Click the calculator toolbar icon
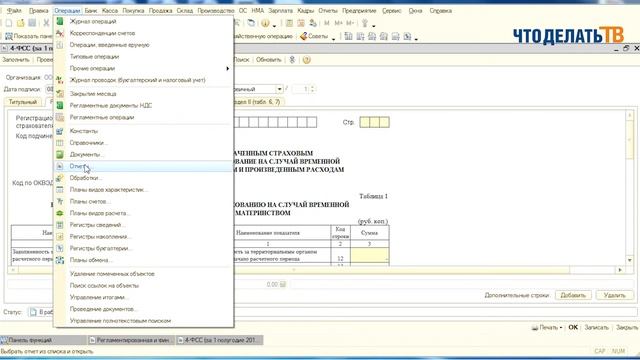Screen dimensions: 640x360 (289, 24)
